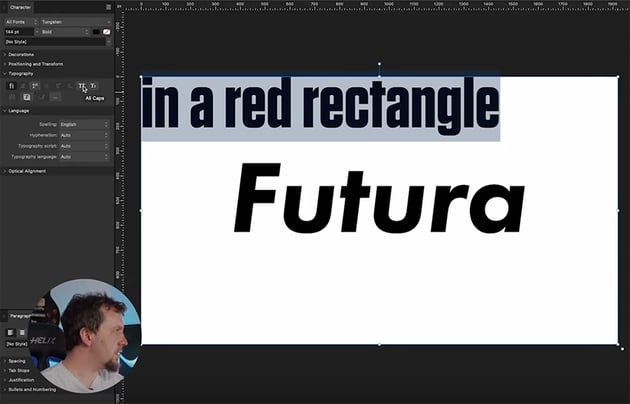Image resolution: width=630 pixels, height=404 pixels.
Task: Click the text frame's bottom-center resize handle
Action: pos(379,345)
